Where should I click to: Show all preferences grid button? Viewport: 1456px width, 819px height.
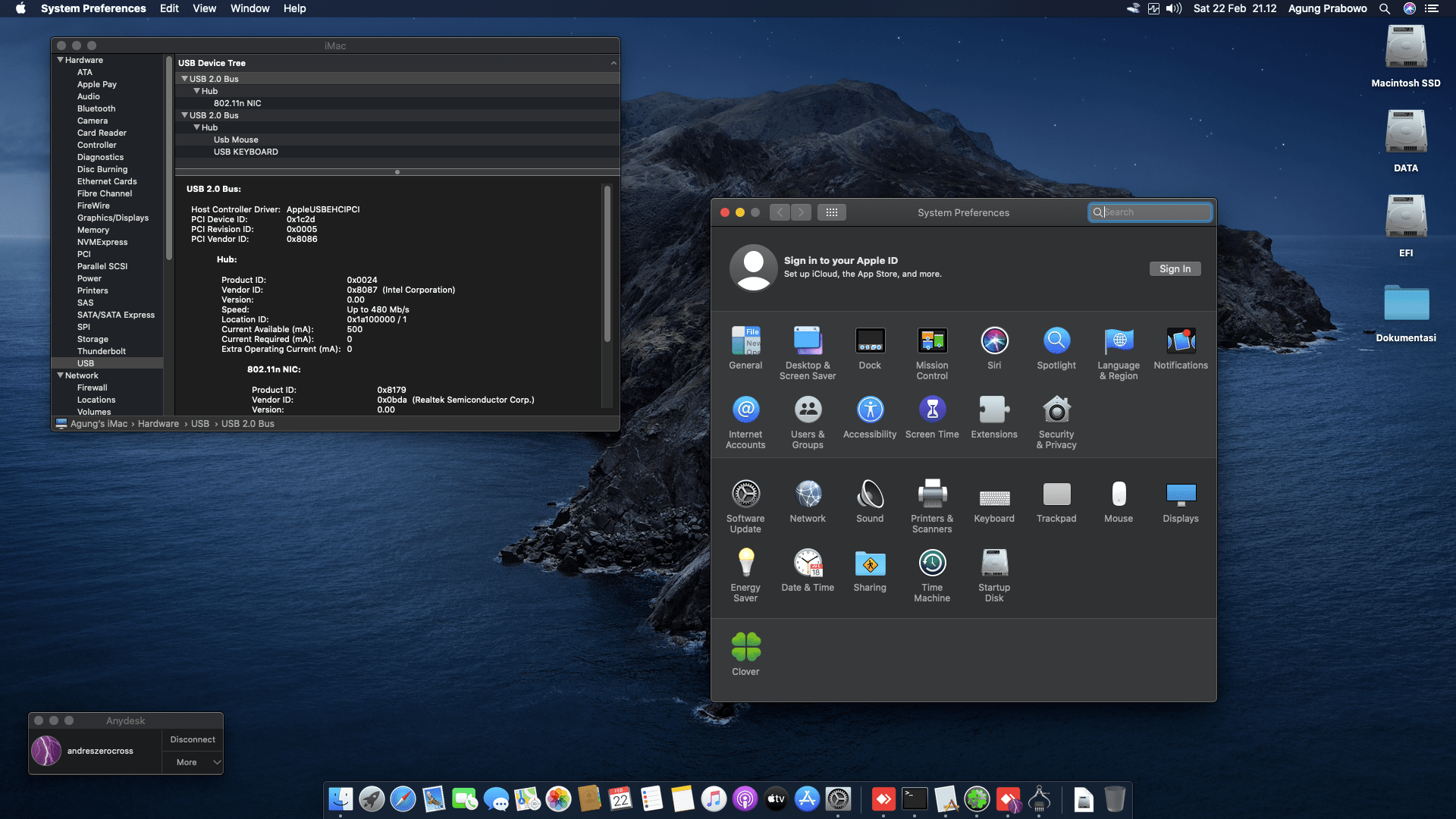[832, 212]
